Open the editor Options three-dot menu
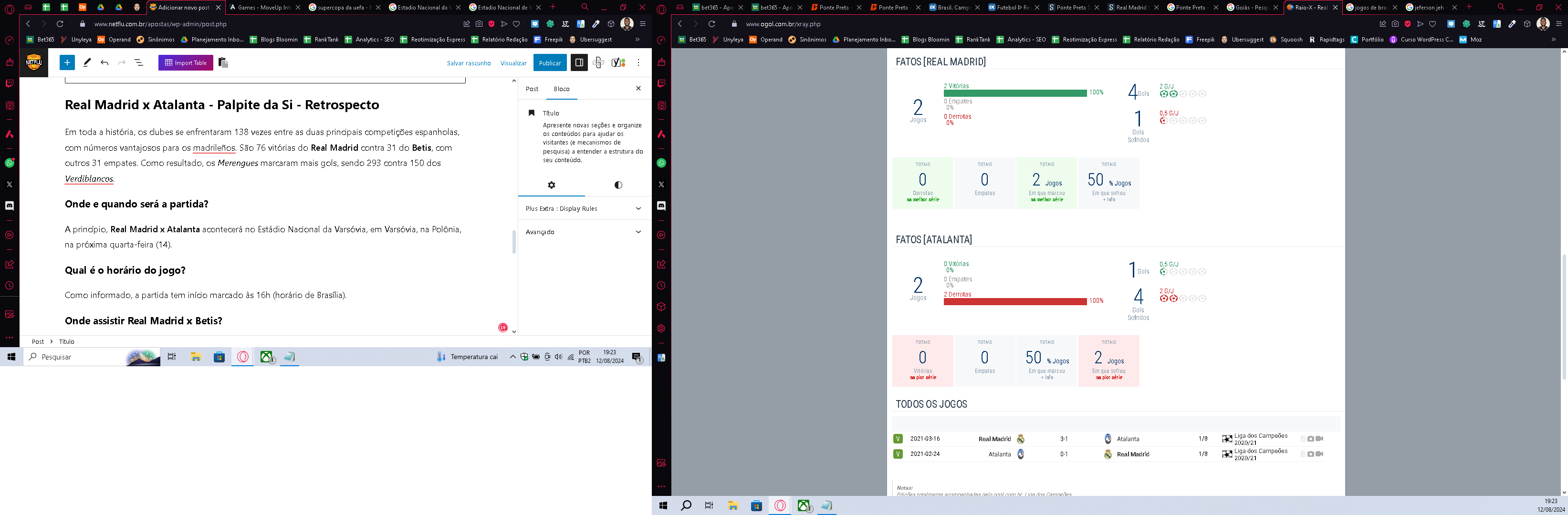This screenshot has width=1568, height=515. point(638,62)
